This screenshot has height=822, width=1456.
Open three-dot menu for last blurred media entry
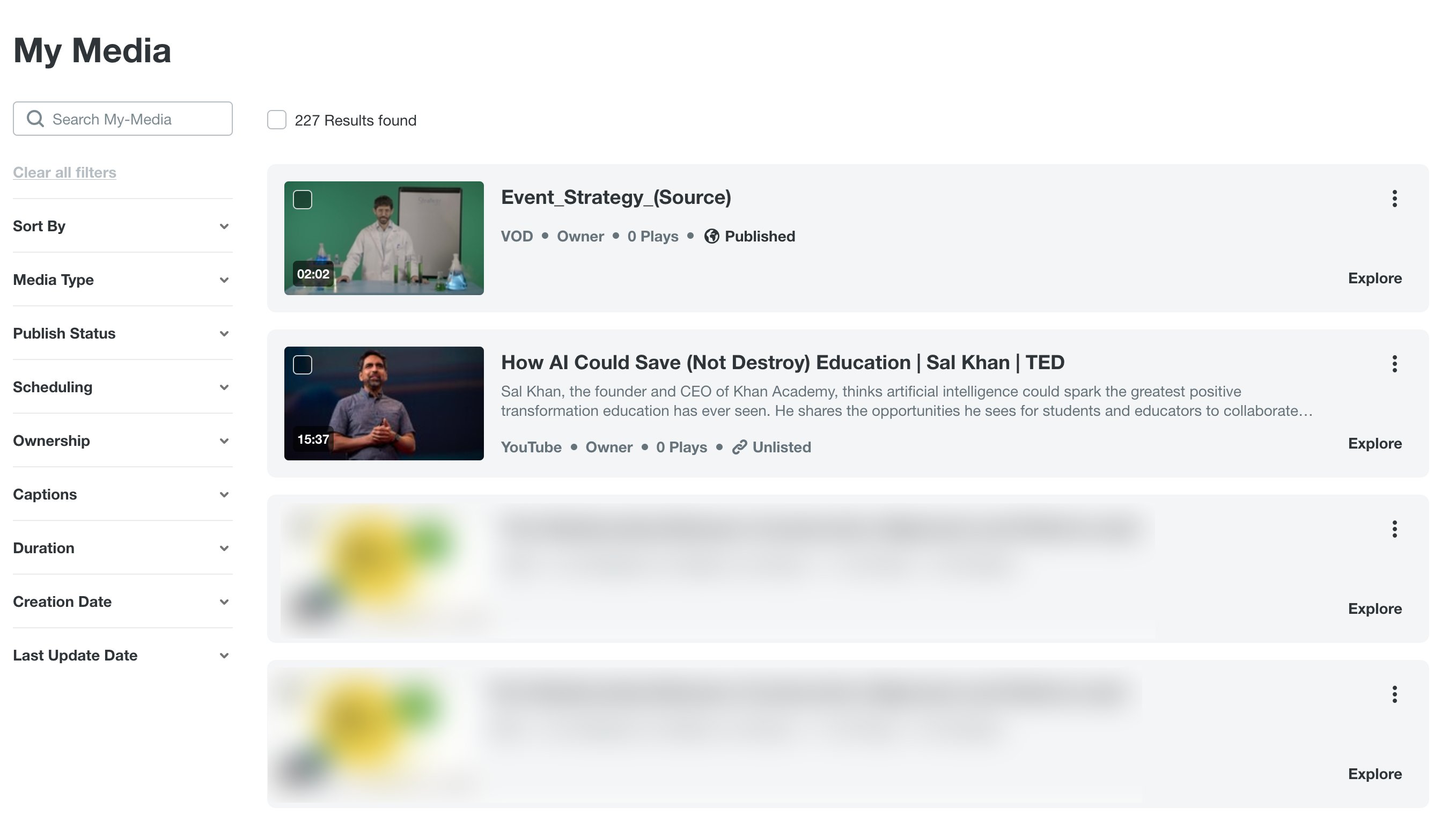click(1394, 694)
